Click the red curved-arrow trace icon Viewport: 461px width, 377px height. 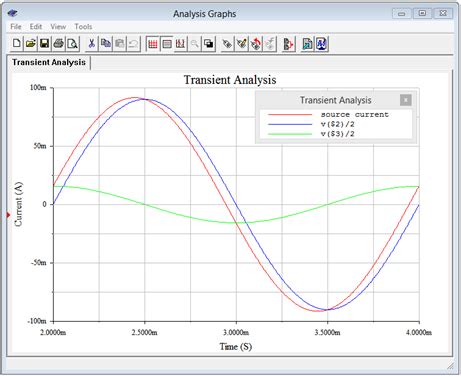tap(256, 44)
